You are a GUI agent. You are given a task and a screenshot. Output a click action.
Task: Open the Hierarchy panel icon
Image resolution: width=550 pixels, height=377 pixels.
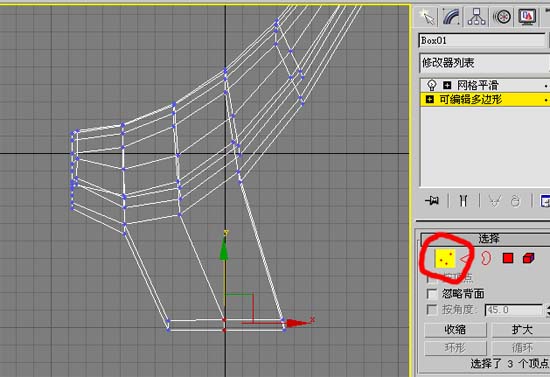477,16
